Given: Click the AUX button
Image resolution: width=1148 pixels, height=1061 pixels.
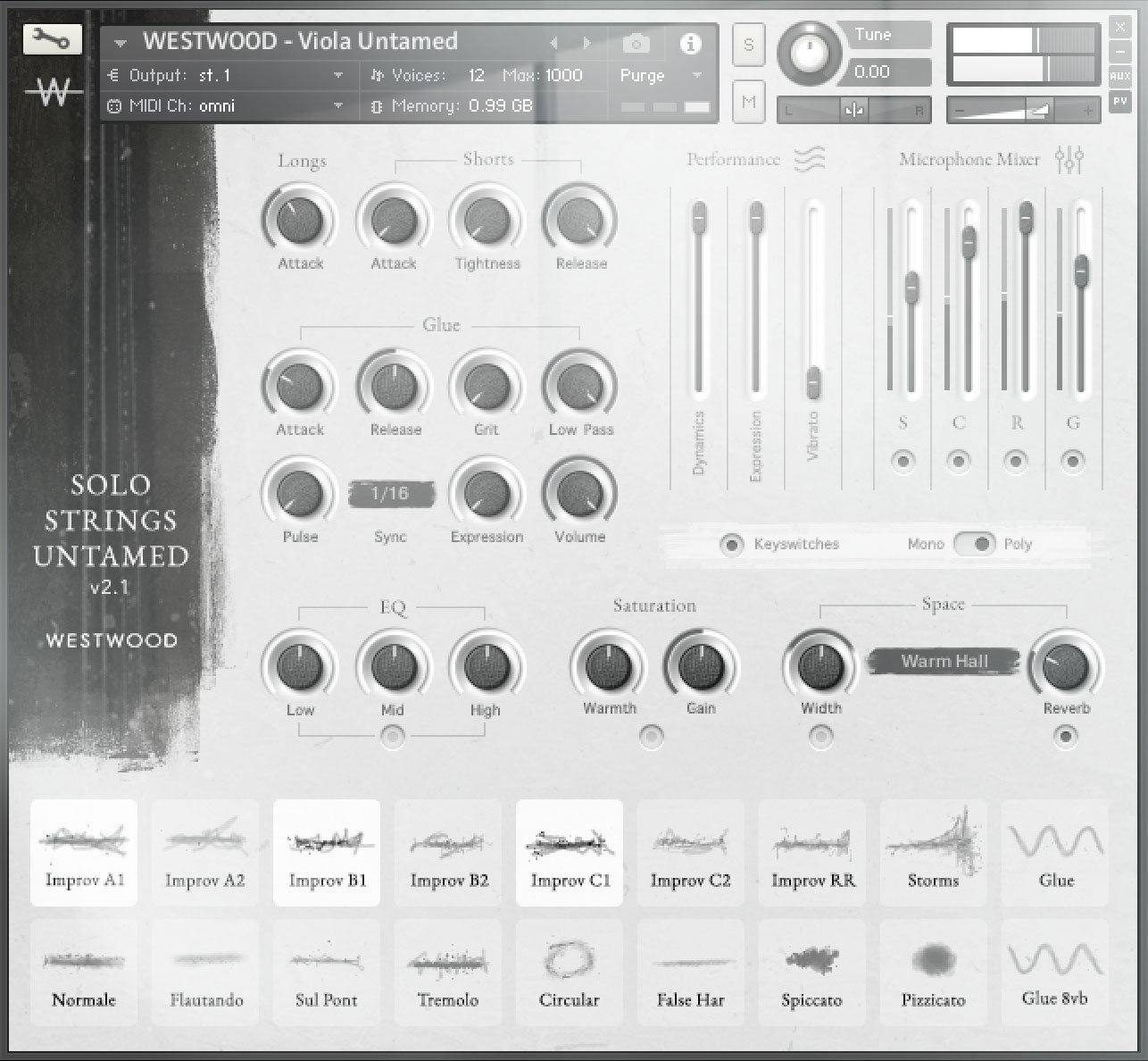Looking at the screenshot, I should click(1120, 76).
